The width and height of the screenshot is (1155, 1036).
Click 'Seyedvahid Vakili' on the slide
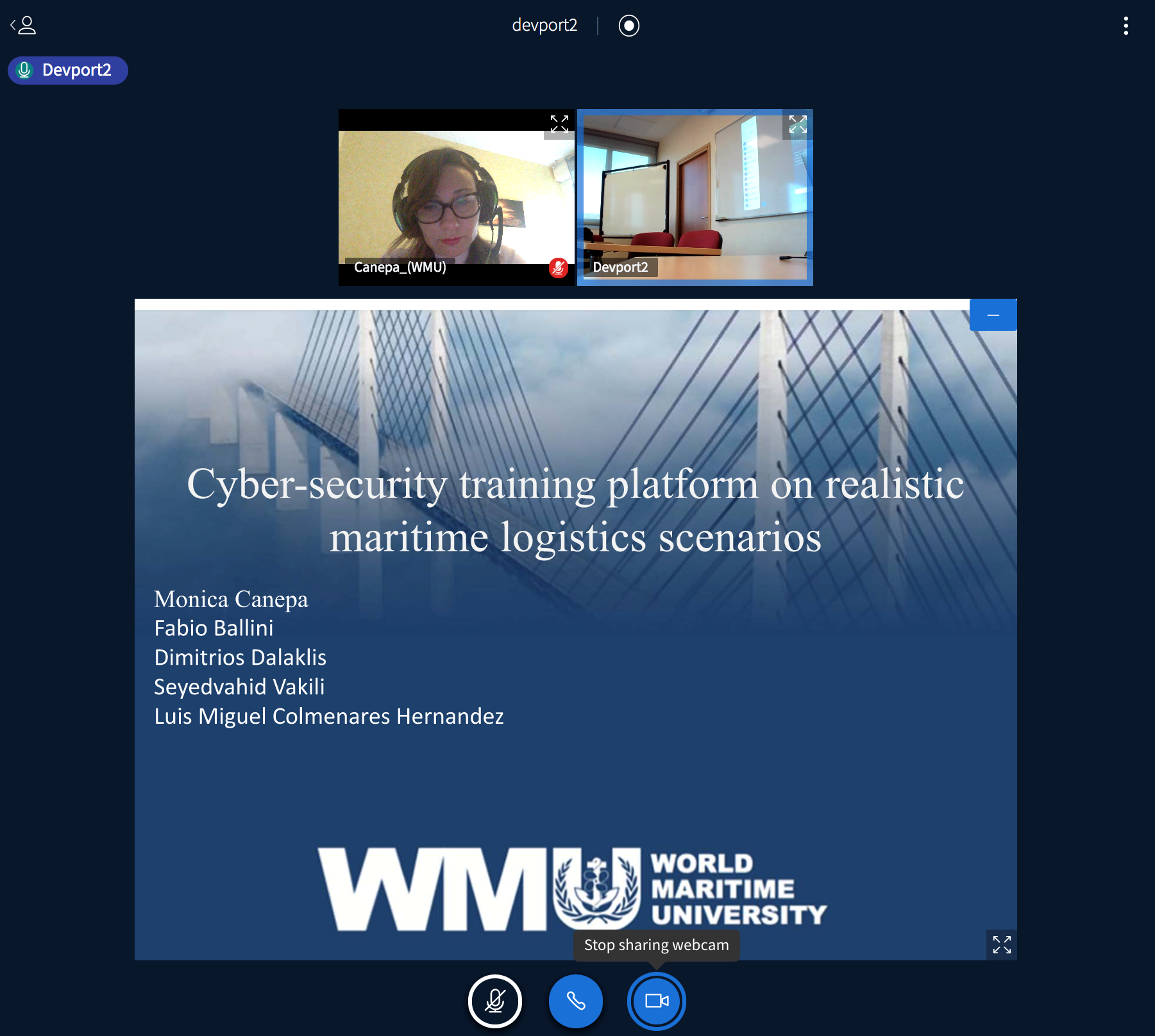(x=239, y=687)
